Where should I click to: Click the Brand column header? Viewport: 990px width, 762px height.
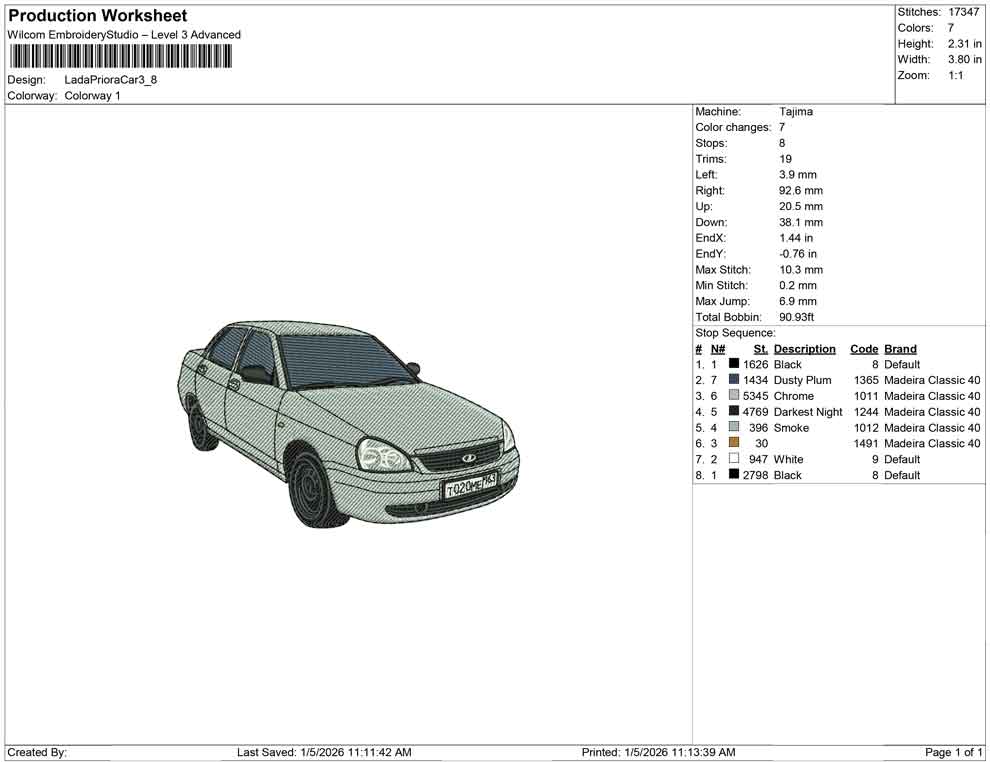point(900,348)
